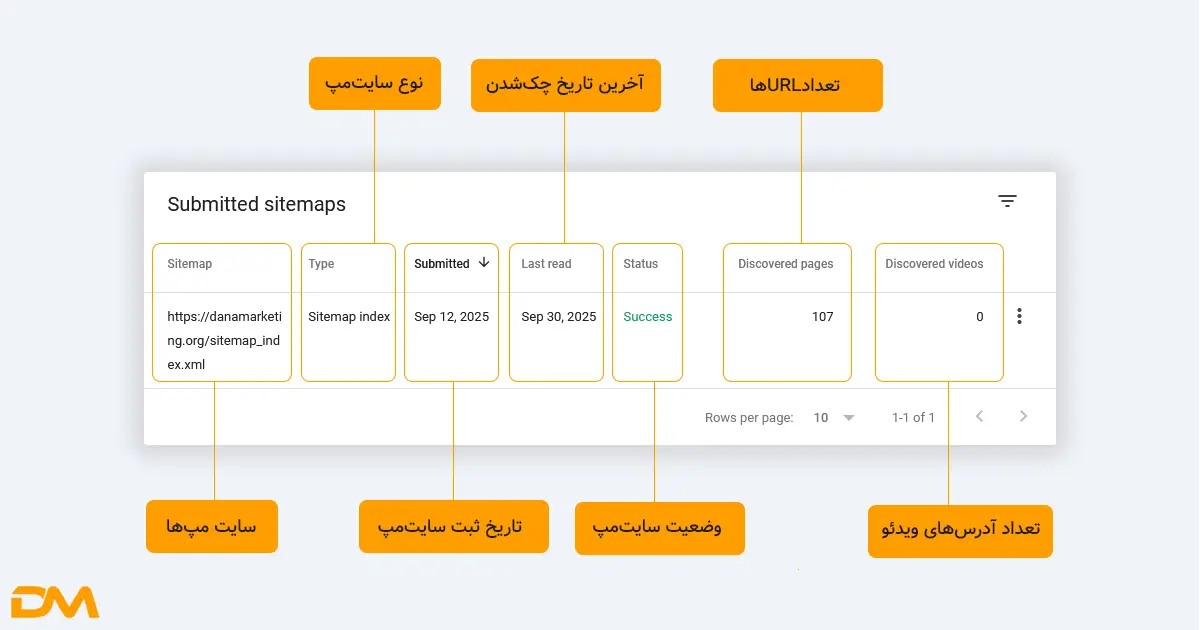Open the filter icon in Submitted sitemaps
This screenshot has height=630, width=1200.
pos(1007,201)
